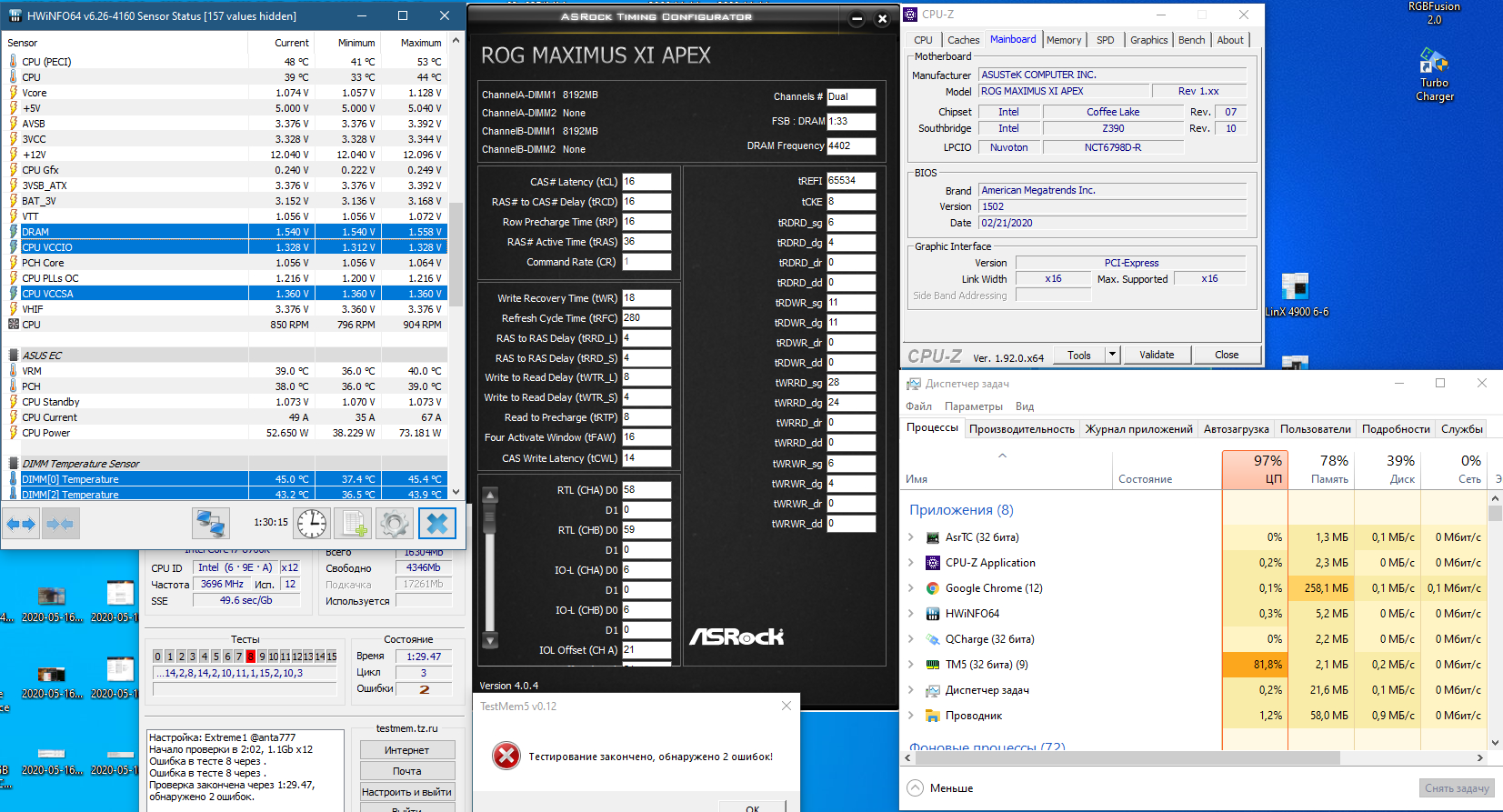Screen dimensions: 1503x812
Task: Open the SPD tab in CPU-Z
Action: (1105, 40)
